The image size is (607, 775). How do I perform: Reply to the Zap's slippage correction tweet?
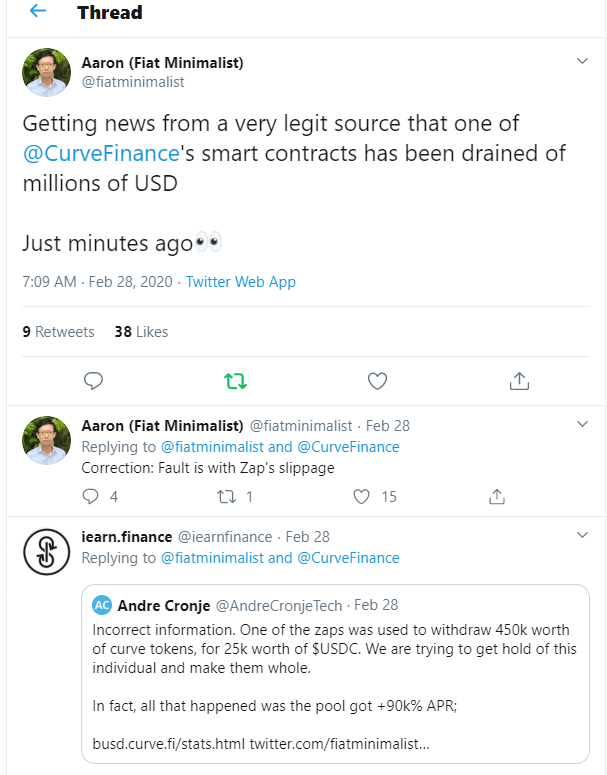[x=91, y=496]
